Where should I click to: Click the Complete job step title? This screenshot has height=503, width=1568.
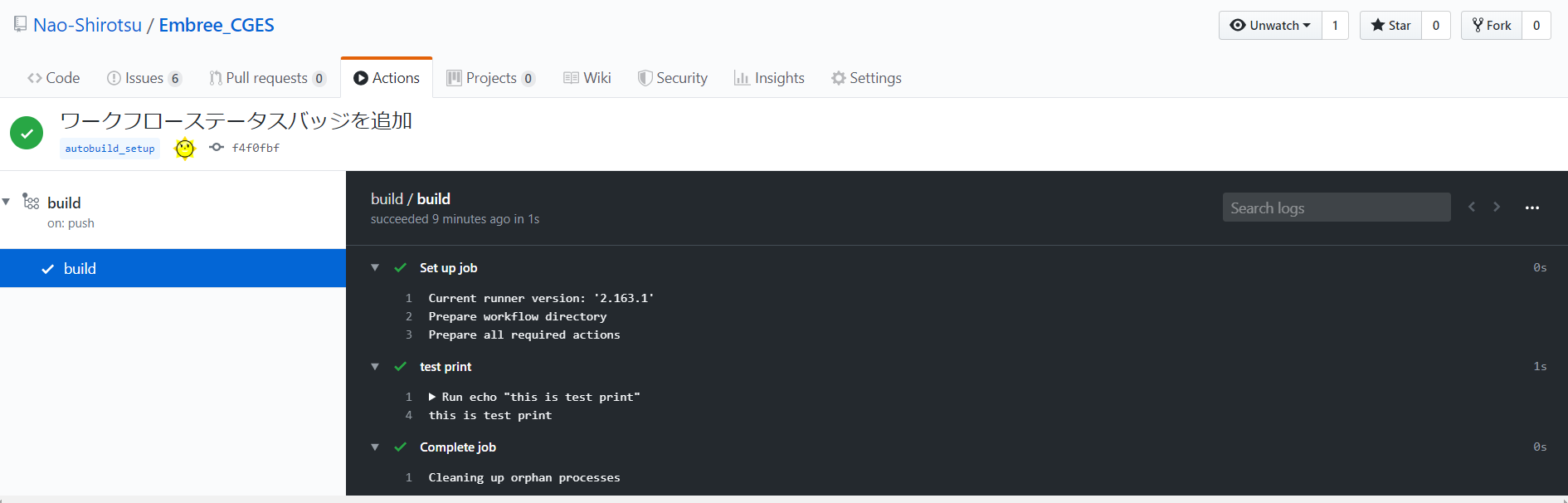click(458, 447)
